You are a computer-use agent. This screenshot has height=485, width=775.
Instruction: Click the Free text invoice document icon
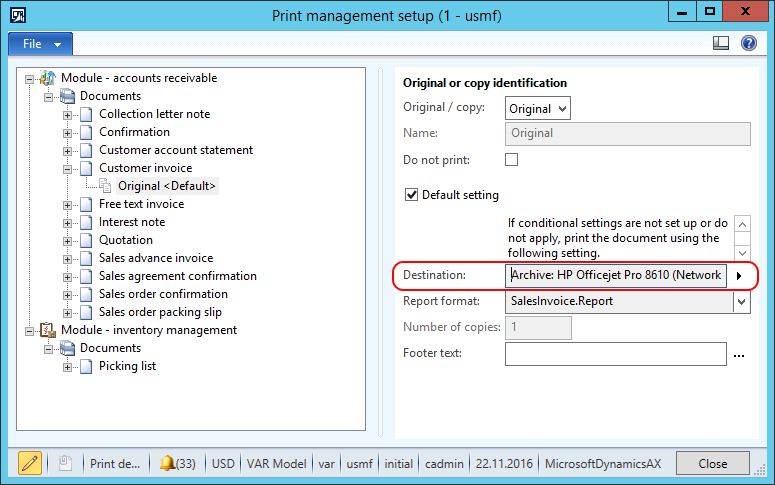86,204
